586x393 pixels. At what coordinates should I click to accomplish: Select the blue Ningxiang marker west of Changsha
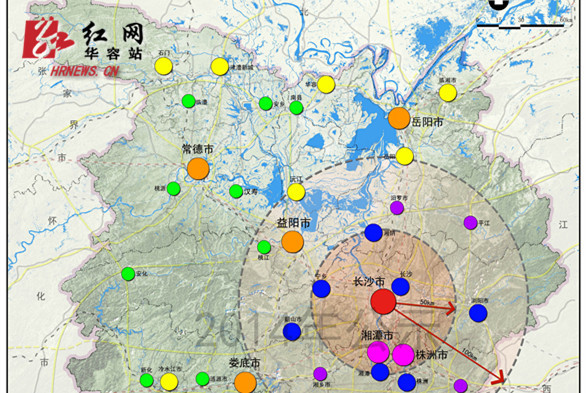(x=321, y=289)
